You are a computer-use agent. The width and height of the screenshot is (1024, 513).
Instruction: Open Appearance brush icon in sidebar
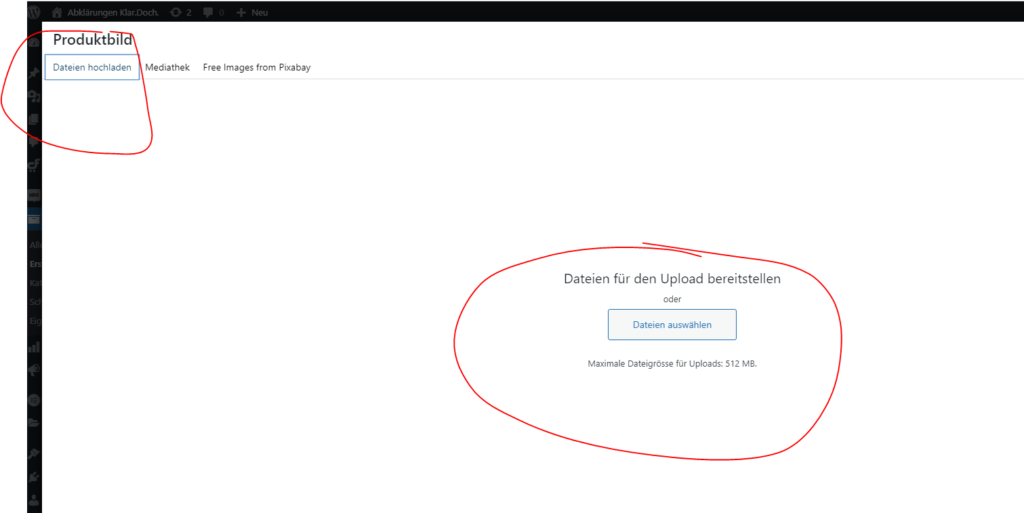[x=33, y=453]
